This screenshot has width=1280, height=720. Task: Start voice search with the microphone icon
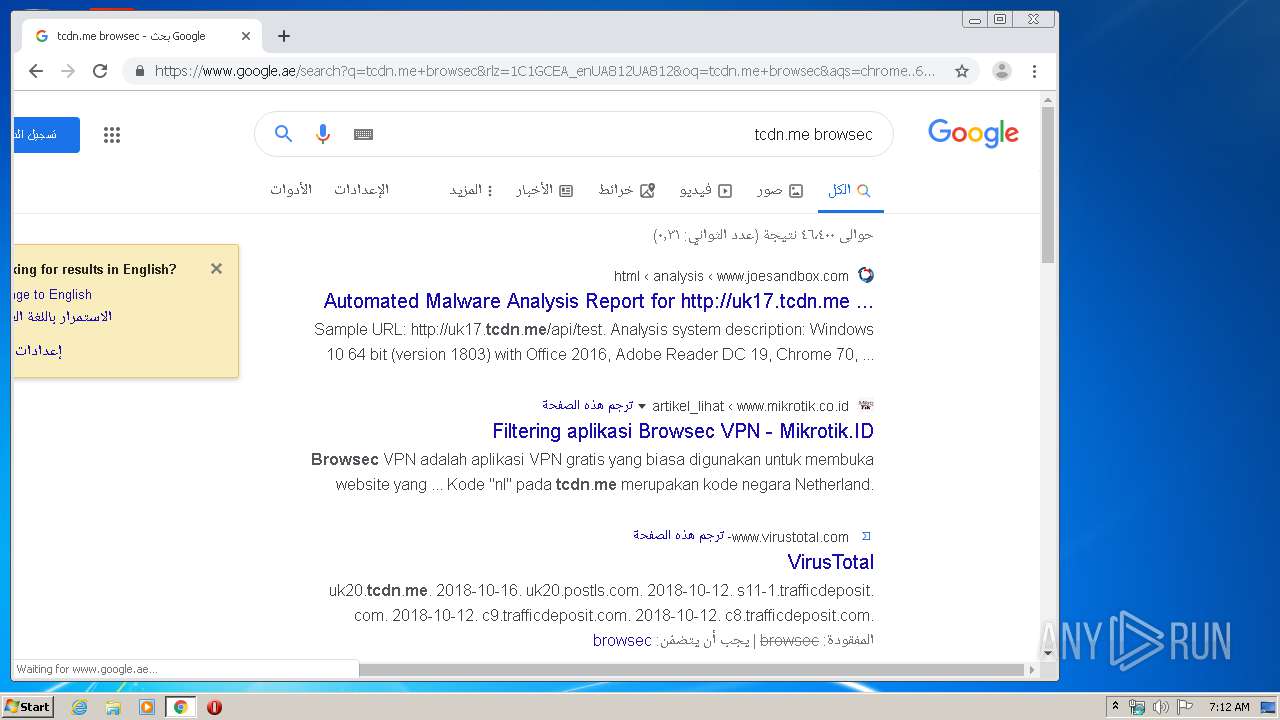[x=323, y=134]
